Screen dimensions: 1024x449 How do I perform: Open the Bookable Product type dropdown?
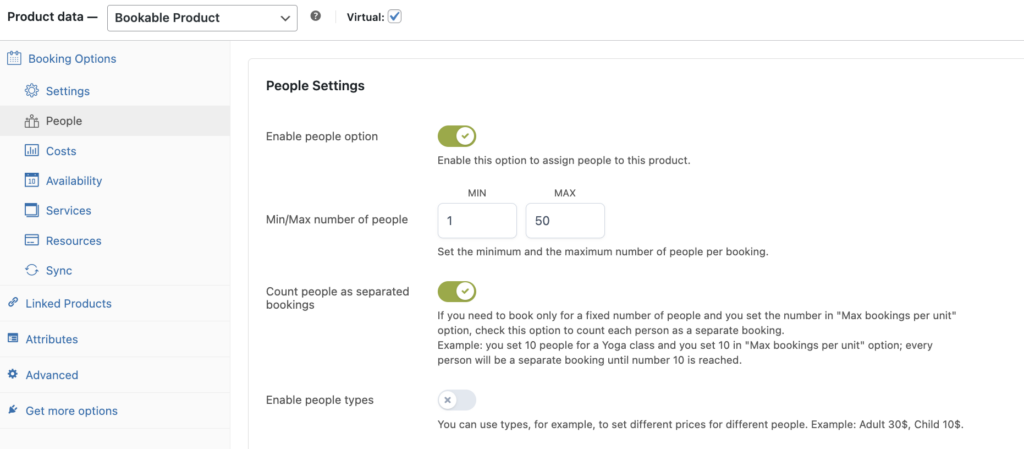click(201, 17)
